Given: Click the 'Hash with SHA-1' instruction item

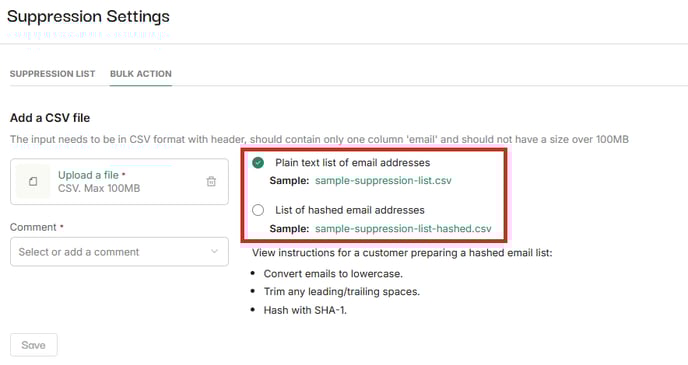Looking at the screenshot, I should [x=305, y=310].
